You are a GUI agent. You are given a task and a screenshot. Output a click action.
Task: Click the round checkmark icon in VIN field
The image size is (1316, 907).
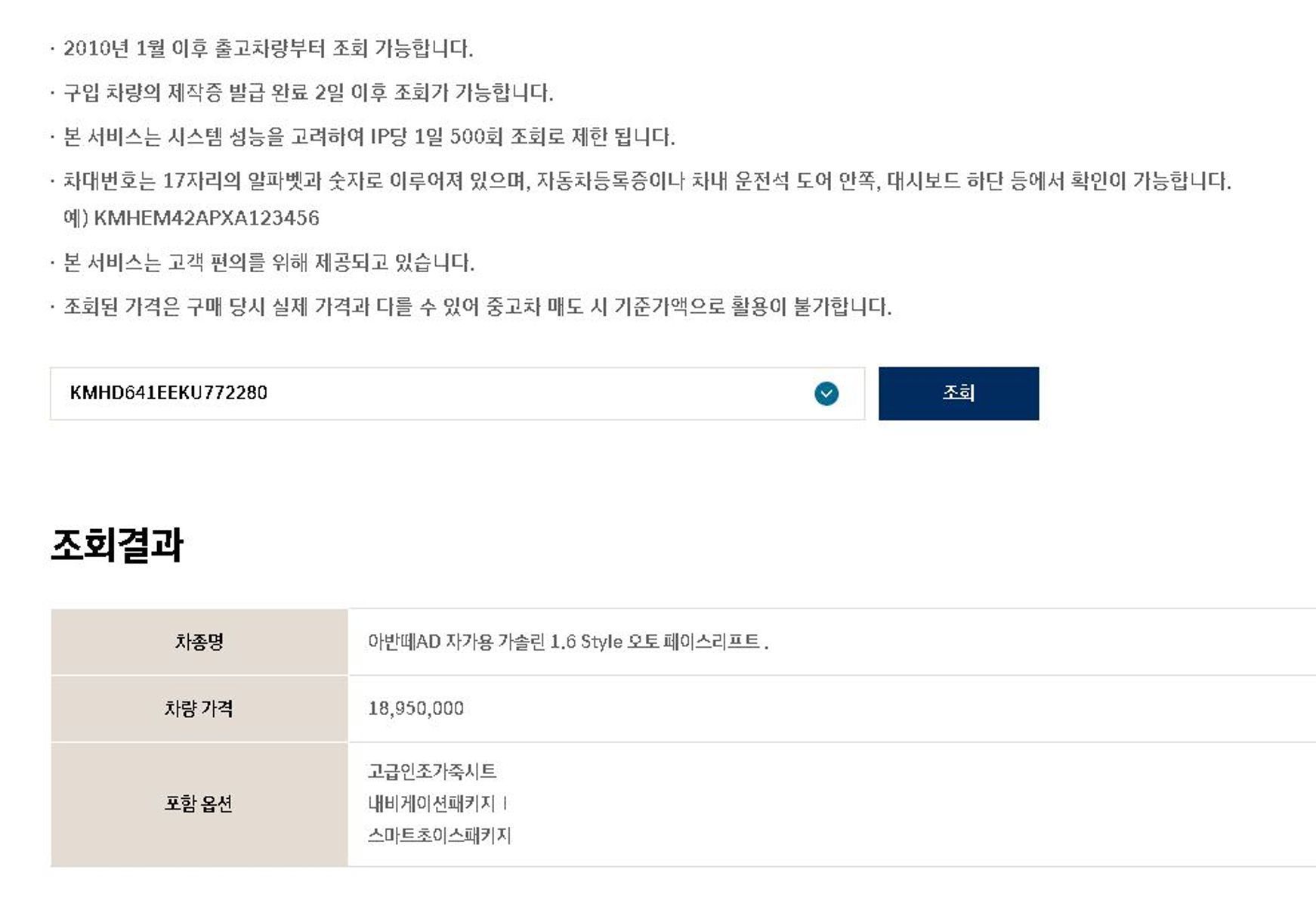(x=826, y=394)
